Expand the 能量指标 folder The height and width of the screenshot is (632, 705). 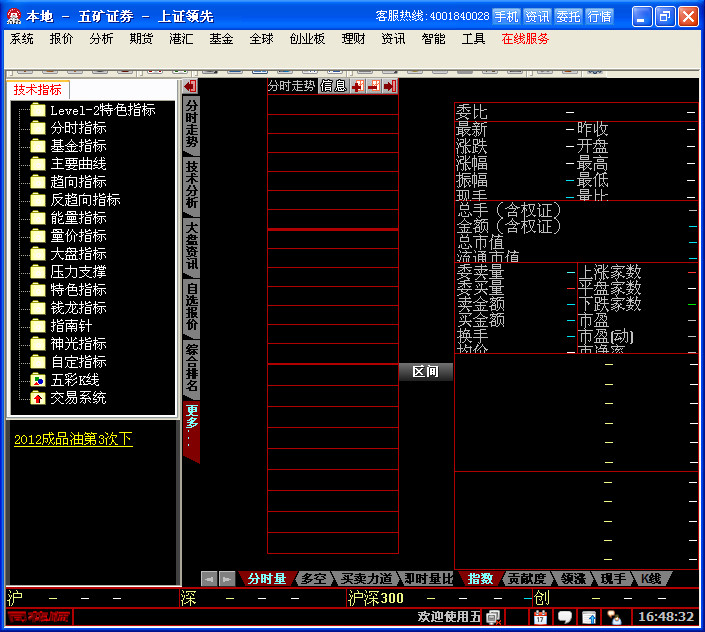point(38,218)
